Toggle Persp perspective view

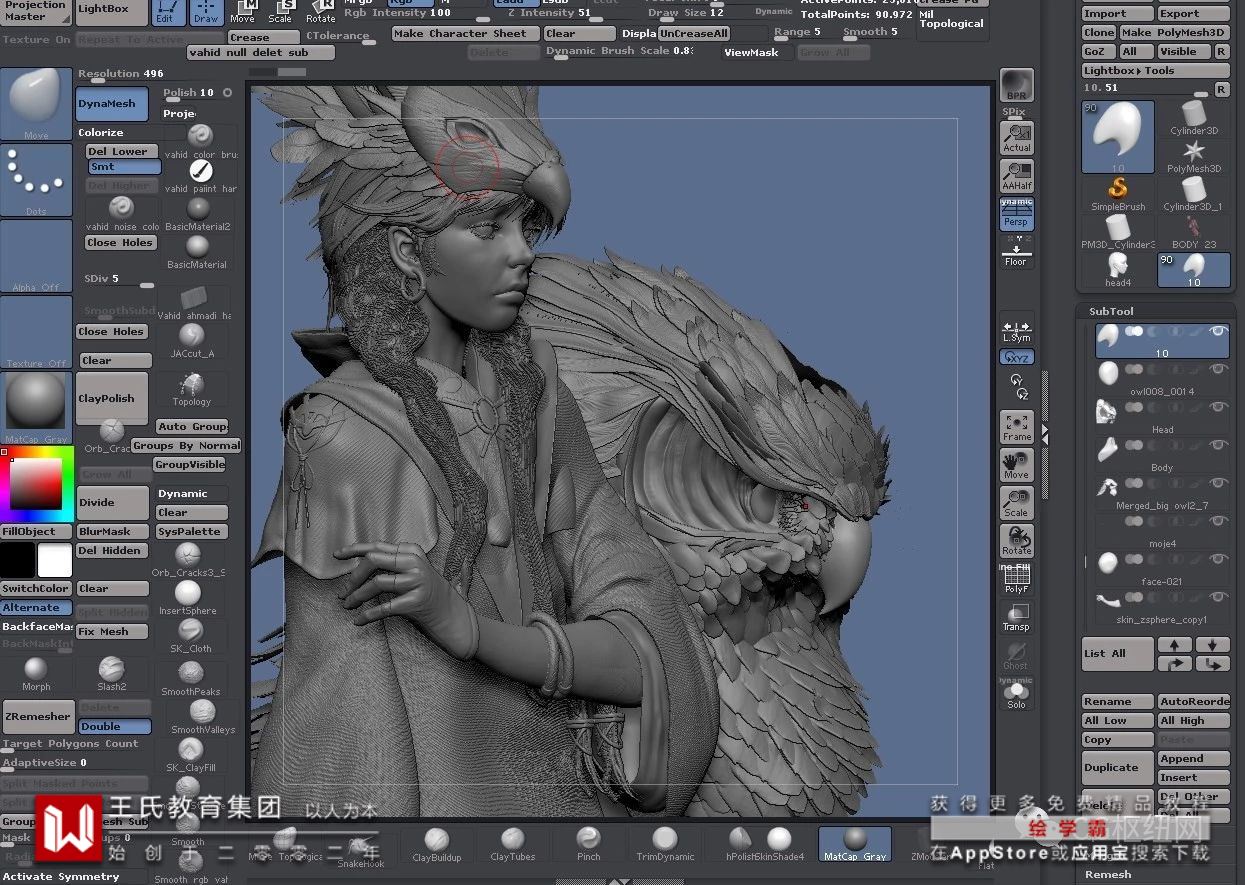[1017, 215]
